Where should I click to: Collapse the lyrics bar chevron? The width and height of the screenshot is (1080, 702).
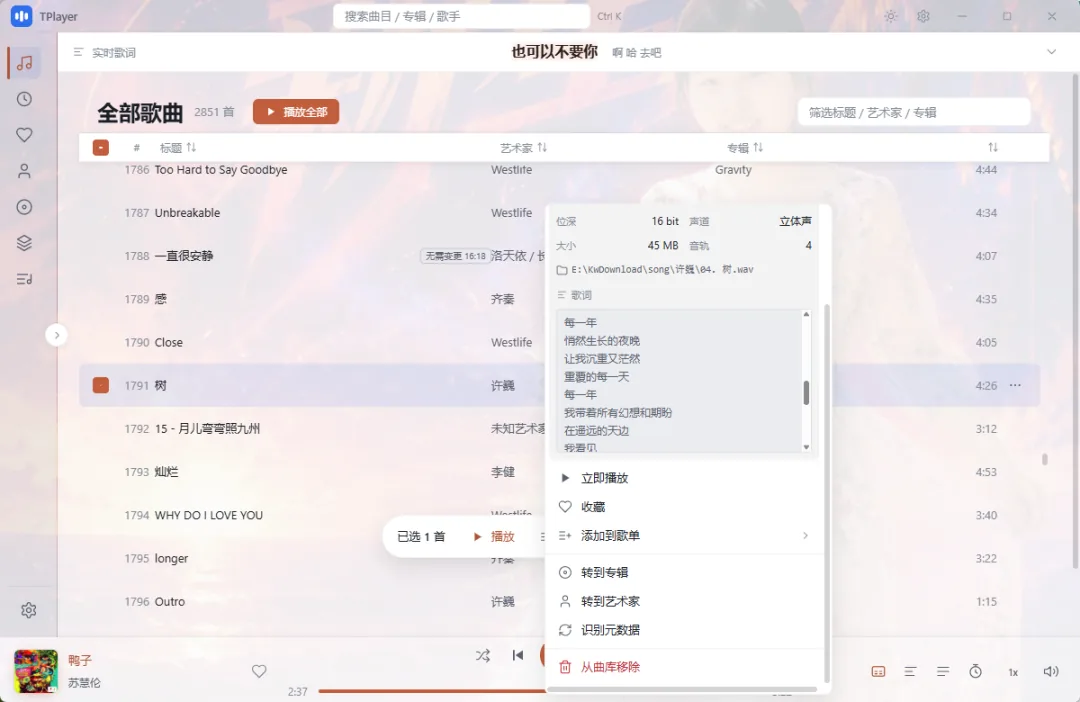tap(1051, 52)
